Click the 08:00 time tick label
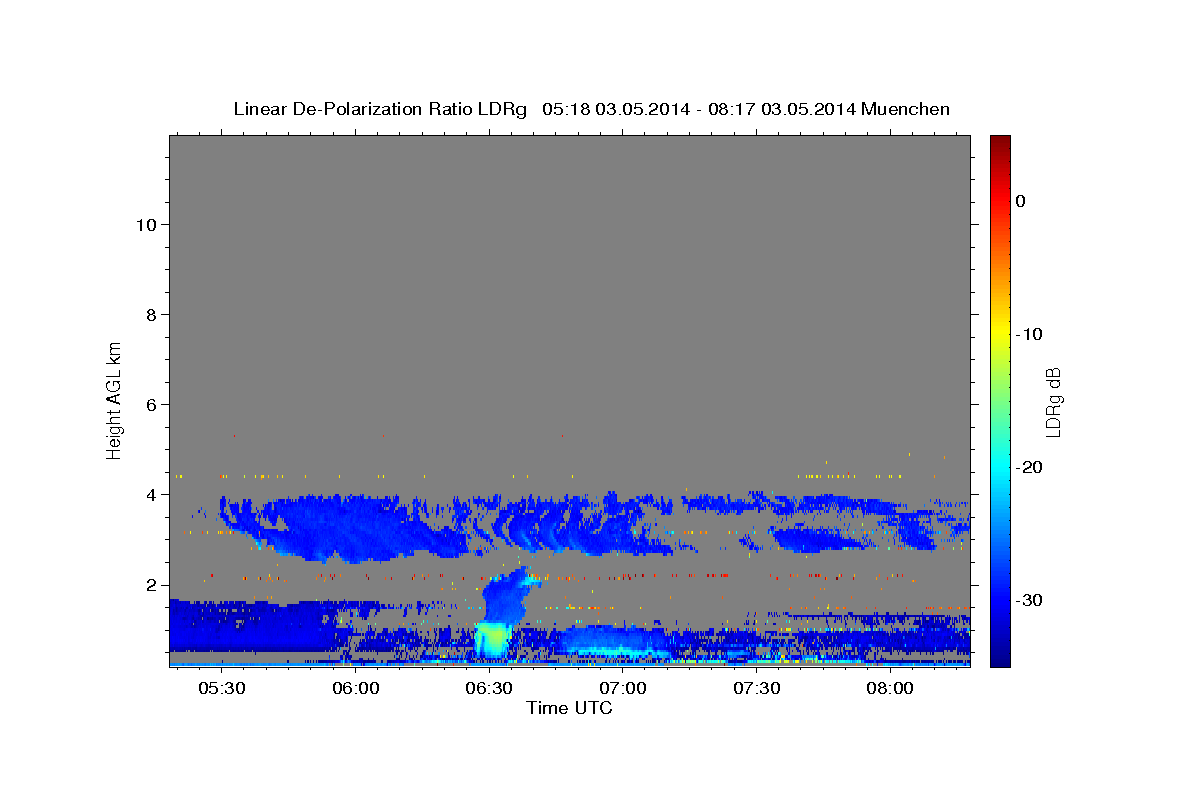This screenshot has height=800, width=1200. (x=890, y=688)
